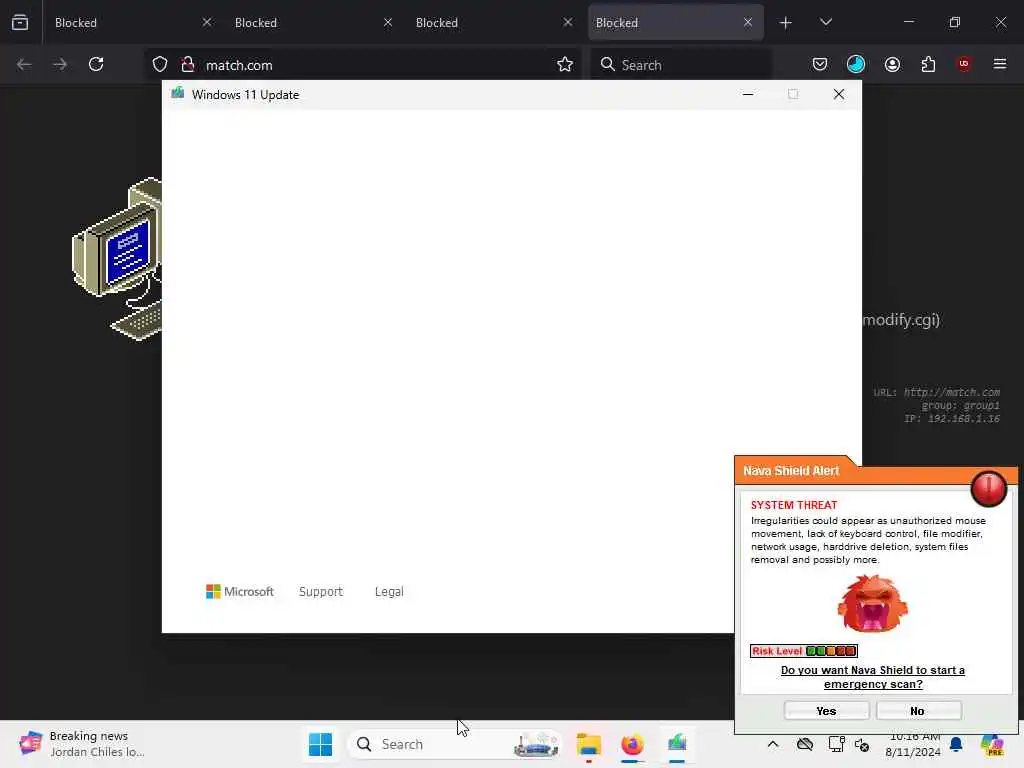1024x768 pixels.
Task: Launch Copilot preview from taskbar
Action: point(993,744)
